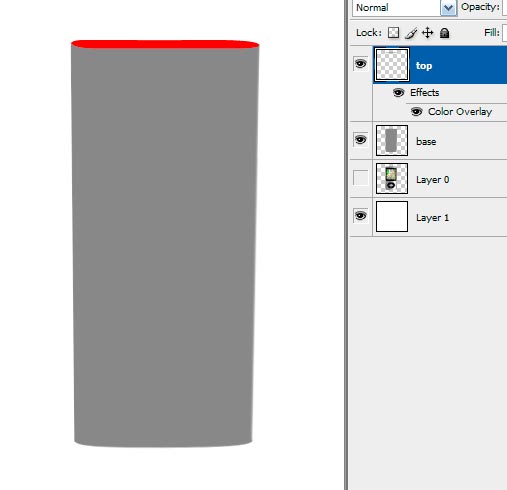Click the Color Overlay effect label
Screen dimensions: 507x490
point(460,112)
